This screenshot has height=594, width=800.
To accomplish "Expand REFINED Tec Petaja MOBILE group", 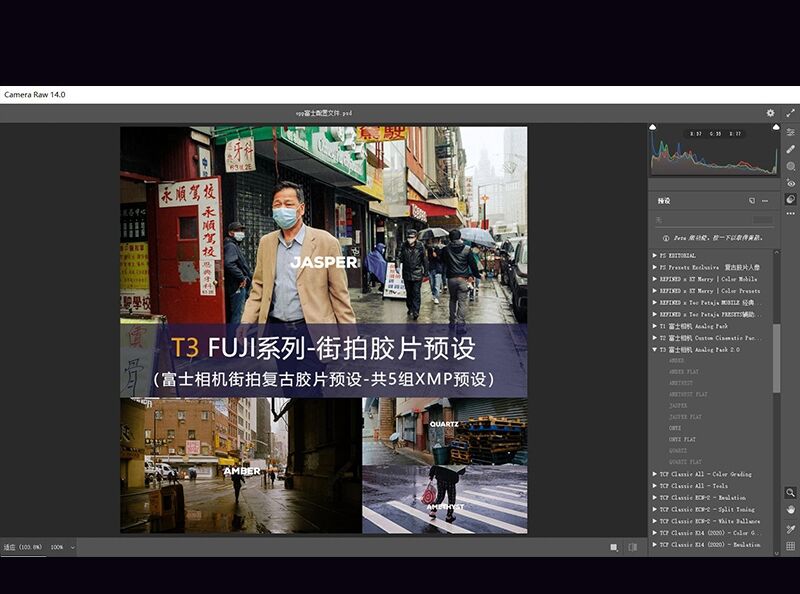I will (x=655, y=302).
